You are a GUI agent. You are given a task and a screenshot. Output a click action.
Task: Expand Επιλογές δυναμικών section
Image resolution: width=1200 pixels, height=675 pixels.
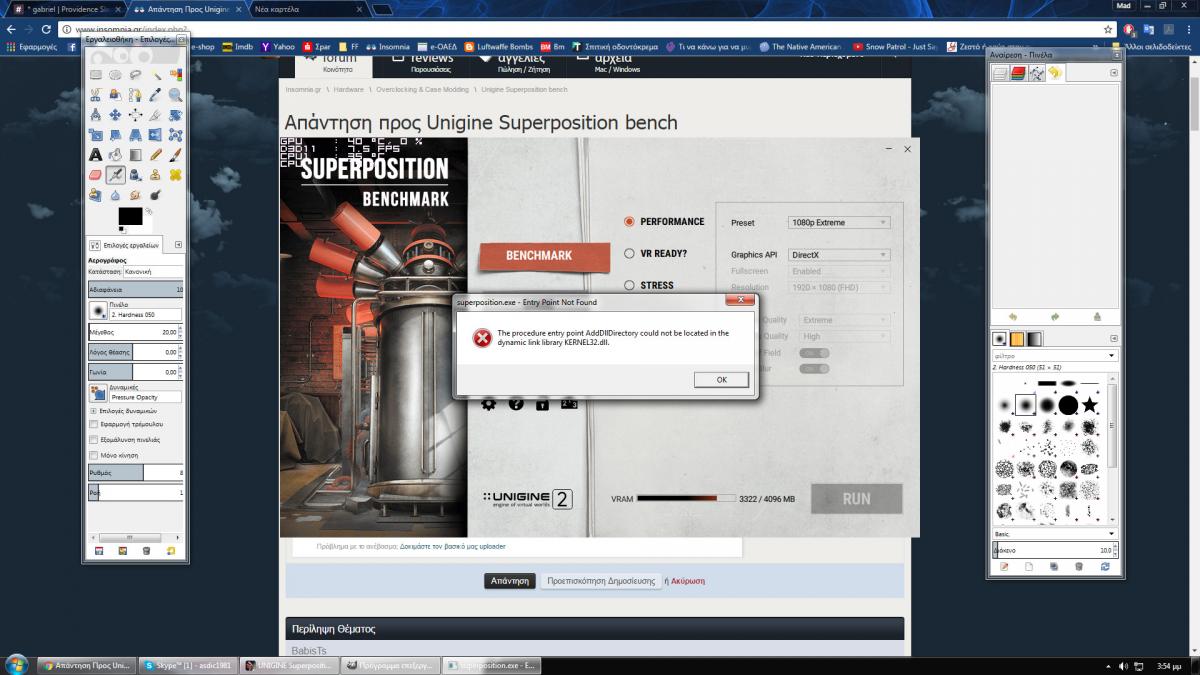pos(94,410)
